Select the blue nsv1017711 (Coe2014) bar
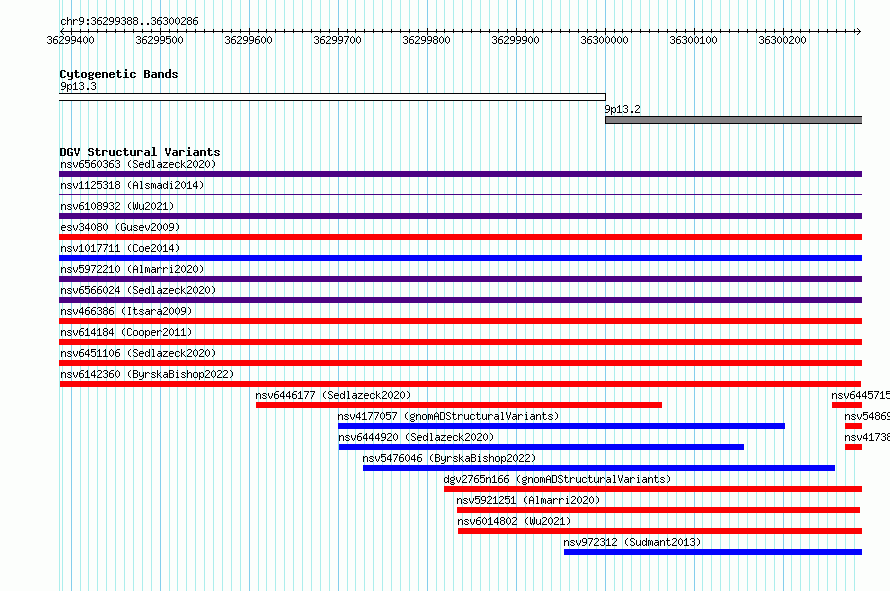Screen dimensions: 890x591 point(460,258)
